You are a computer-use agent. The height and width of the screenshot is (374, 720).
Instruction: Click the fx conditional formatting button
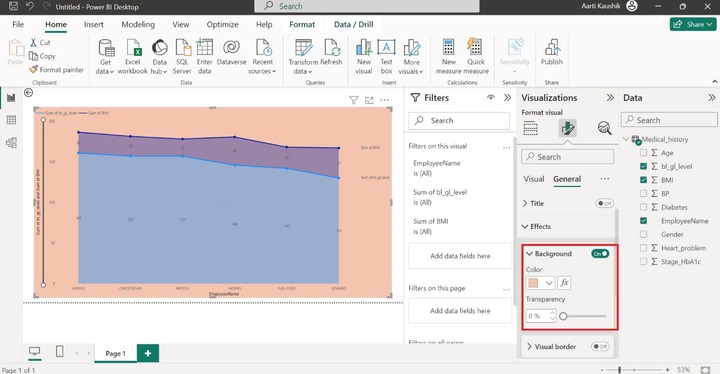pos(564,283)
